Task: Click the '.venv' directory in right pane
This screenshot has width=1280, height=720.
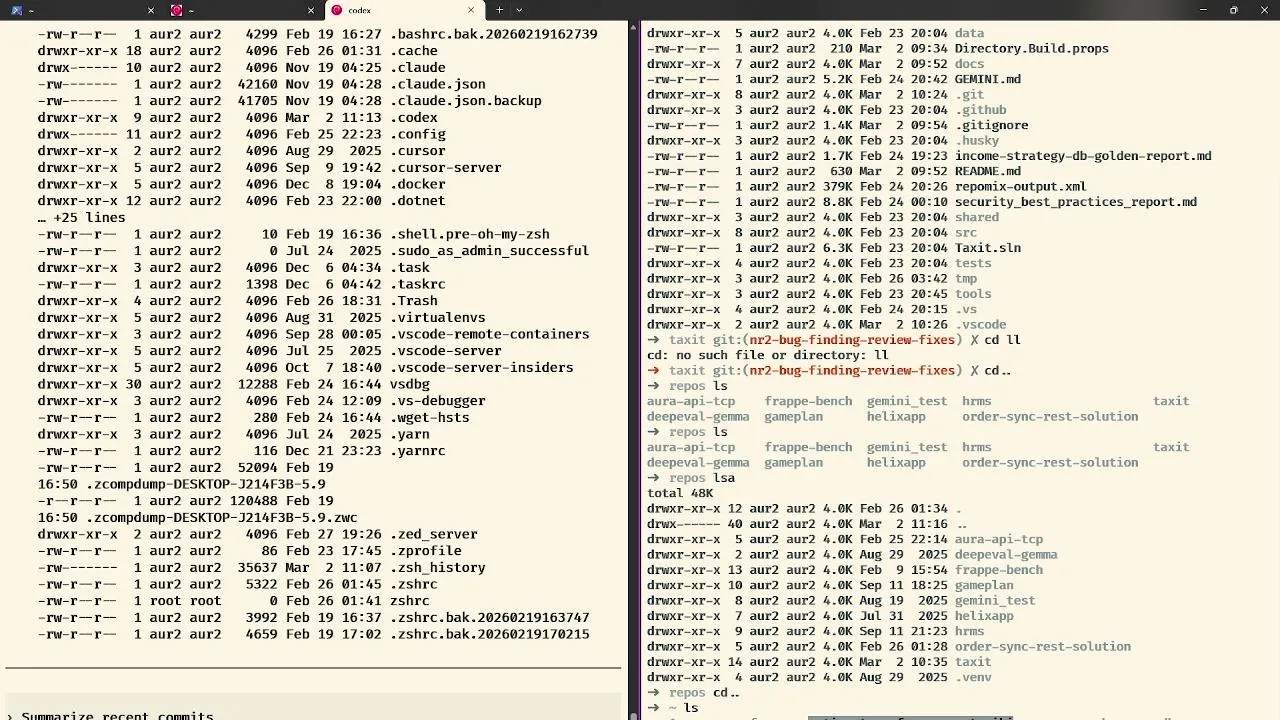Action: coord(973,677)
